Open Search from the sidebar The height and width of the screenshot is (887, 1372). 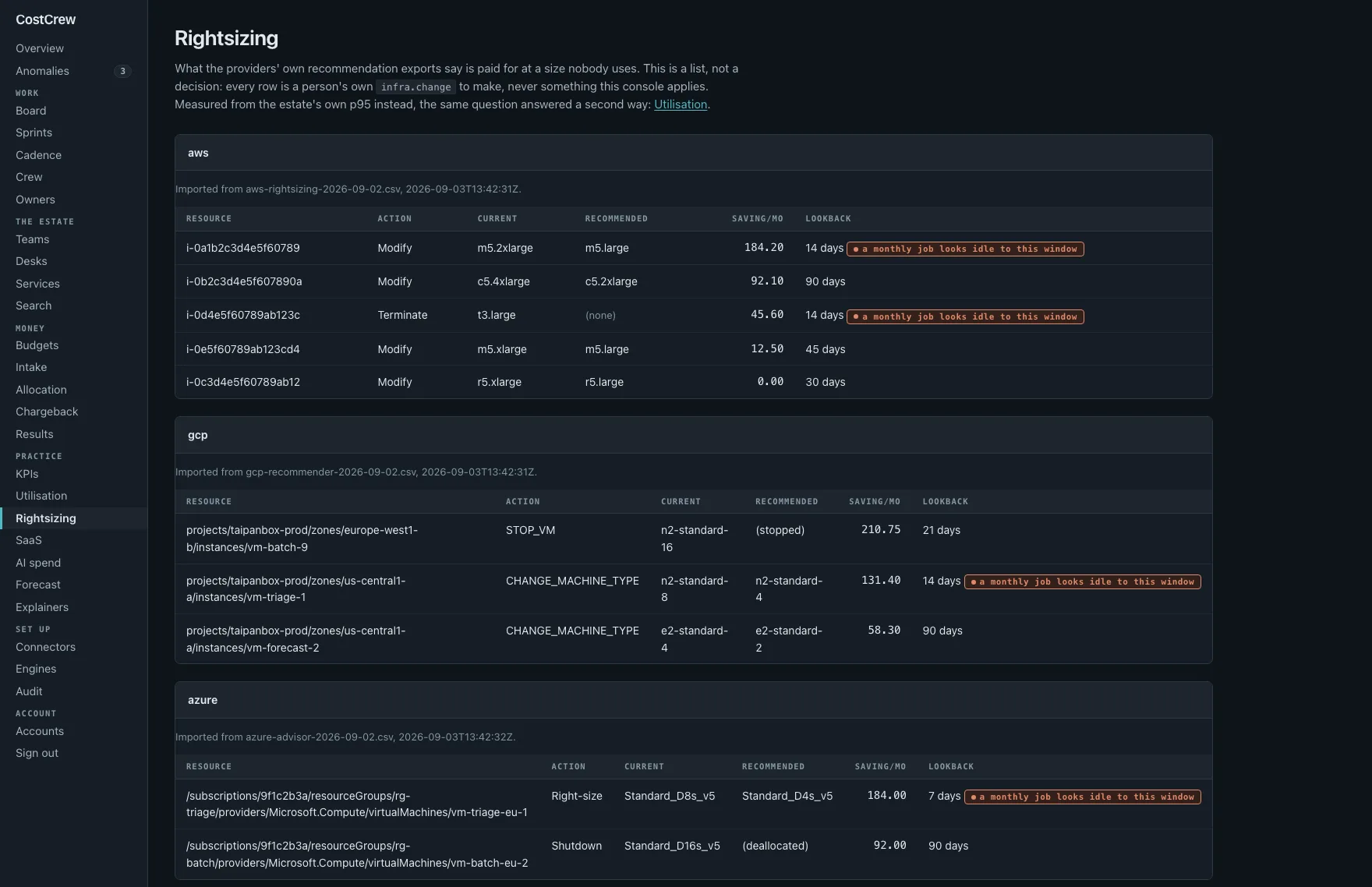[34, 306]
